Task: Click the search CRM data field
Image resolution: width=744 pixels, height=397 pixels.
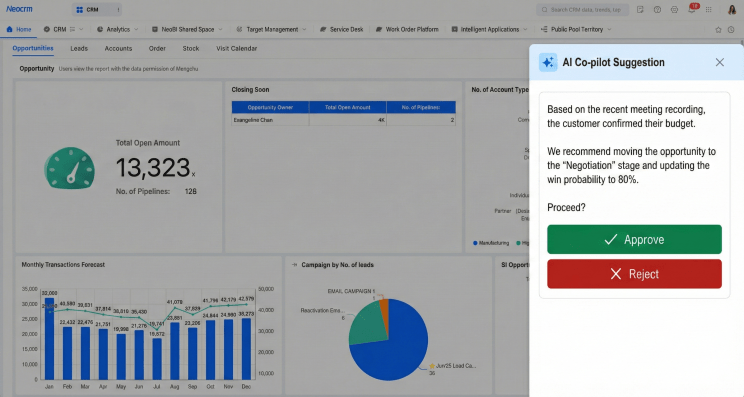Action: coord(583,9)
